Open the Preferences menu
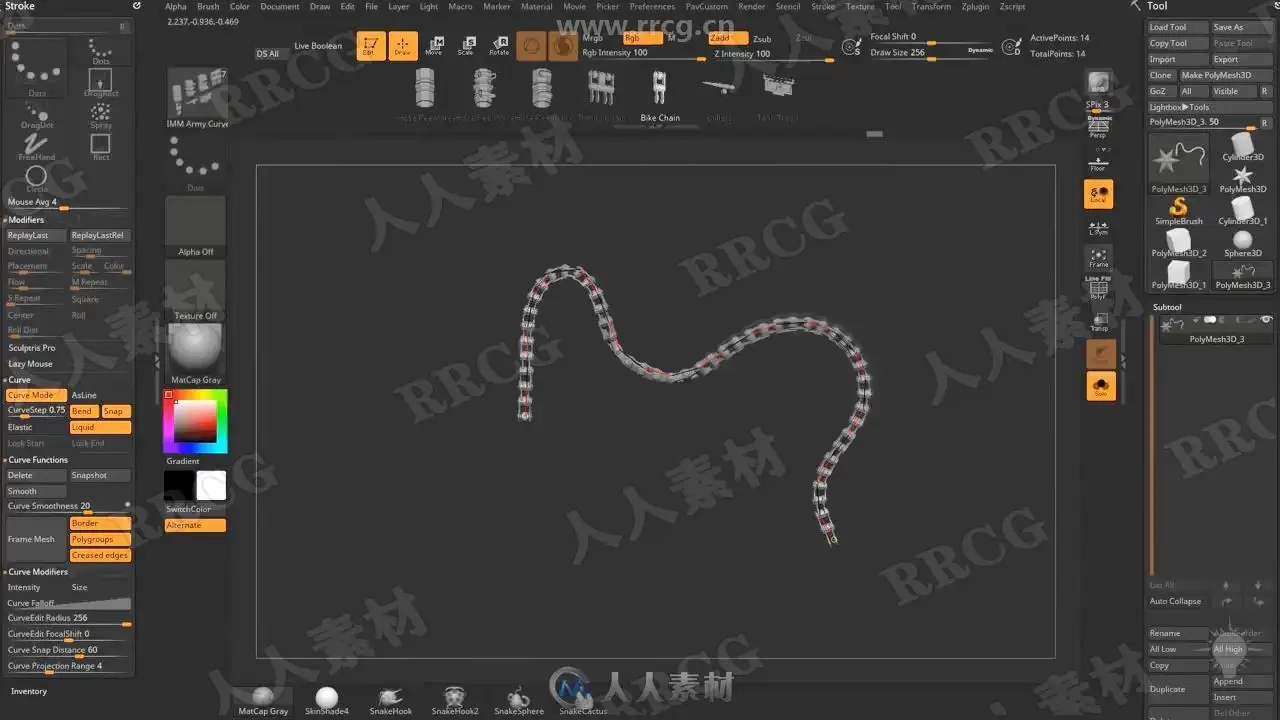 click(x=652, y=6)
